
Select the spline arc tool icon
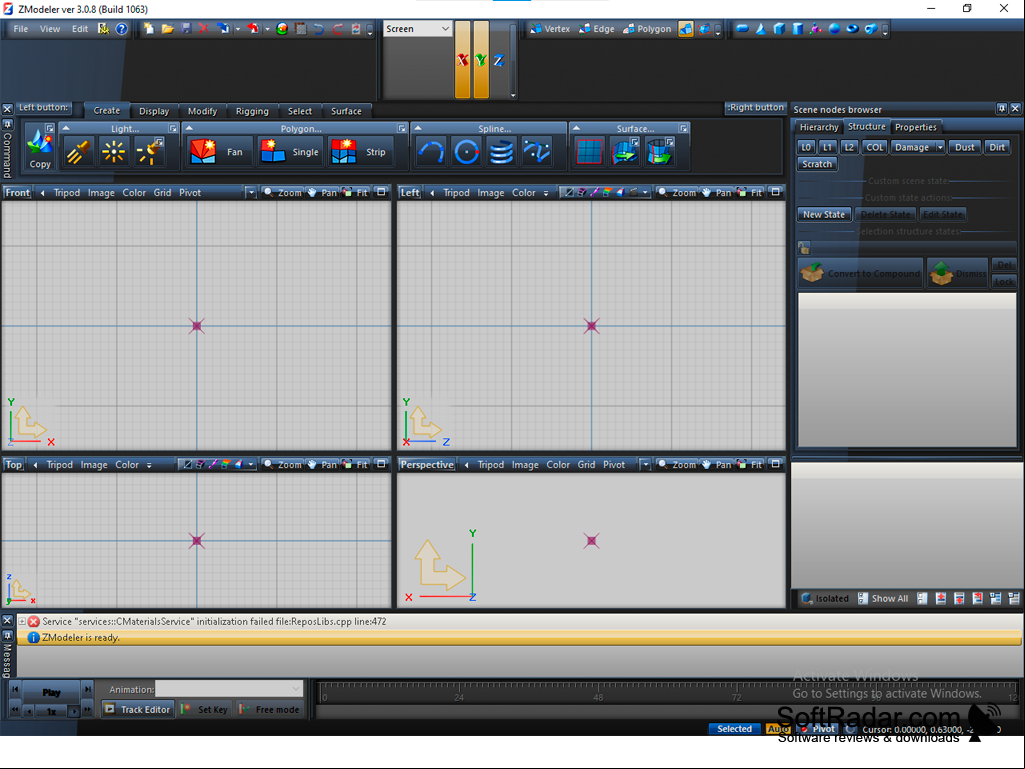coord(431,152)
